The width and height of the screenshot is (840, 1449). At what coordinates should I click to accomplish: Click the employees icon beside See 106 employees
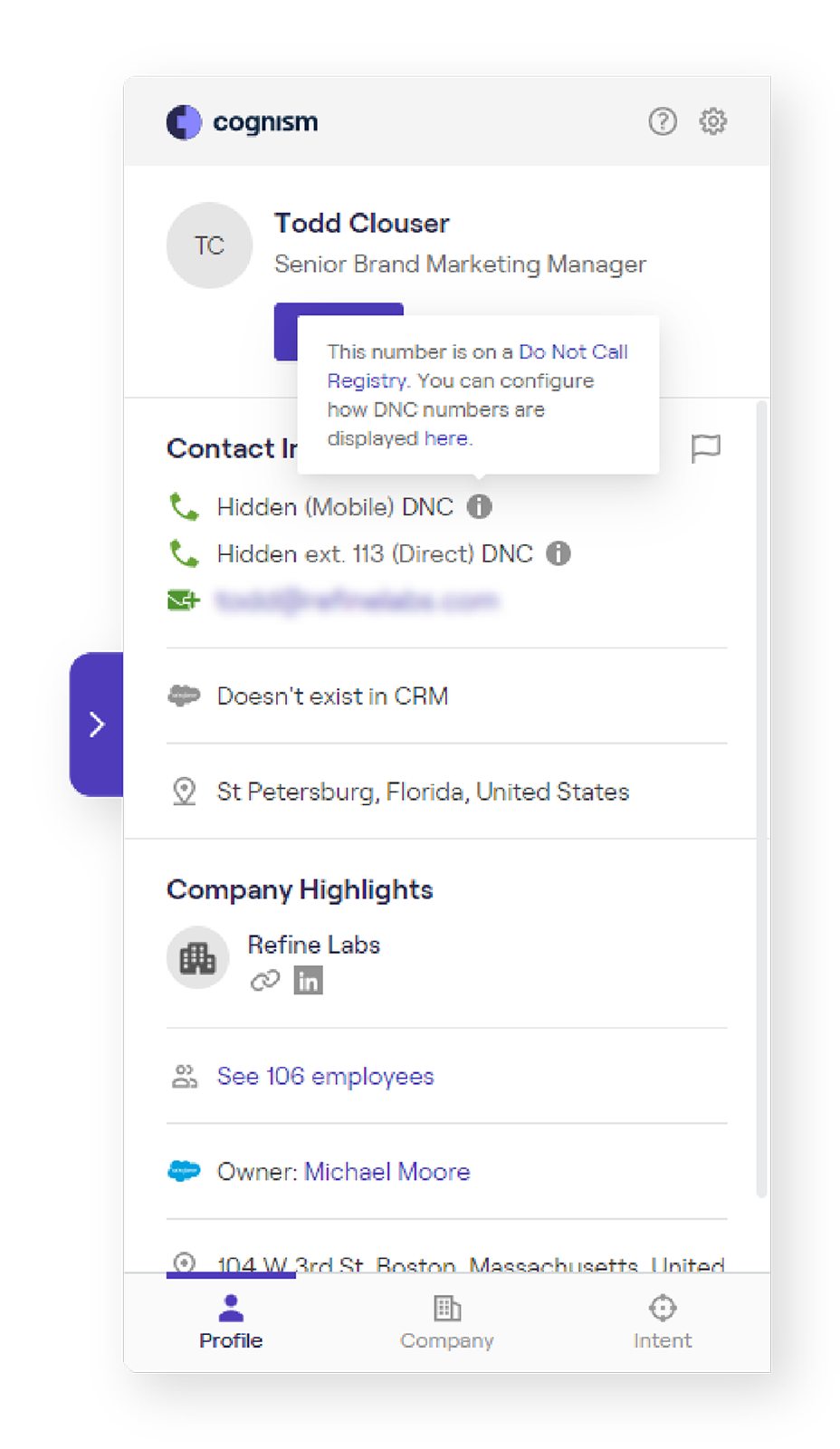(185, 1076)
